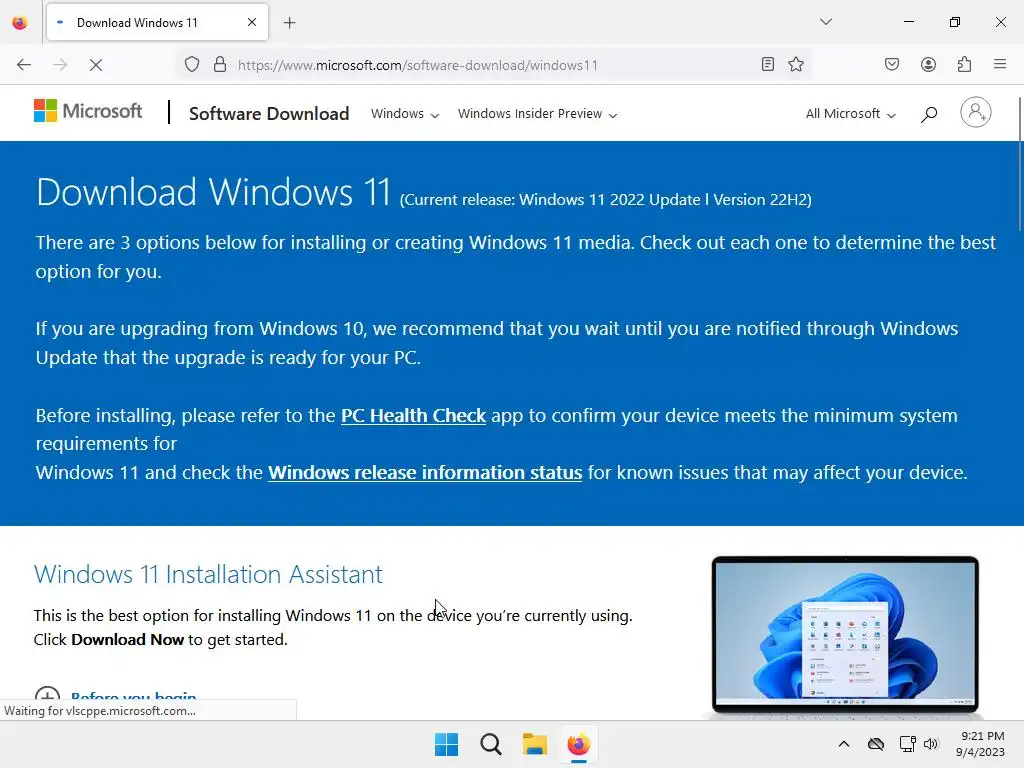This screenshot has height=768, width=1024.
Task: Expand the Windows menu
Action: [405, 114]
